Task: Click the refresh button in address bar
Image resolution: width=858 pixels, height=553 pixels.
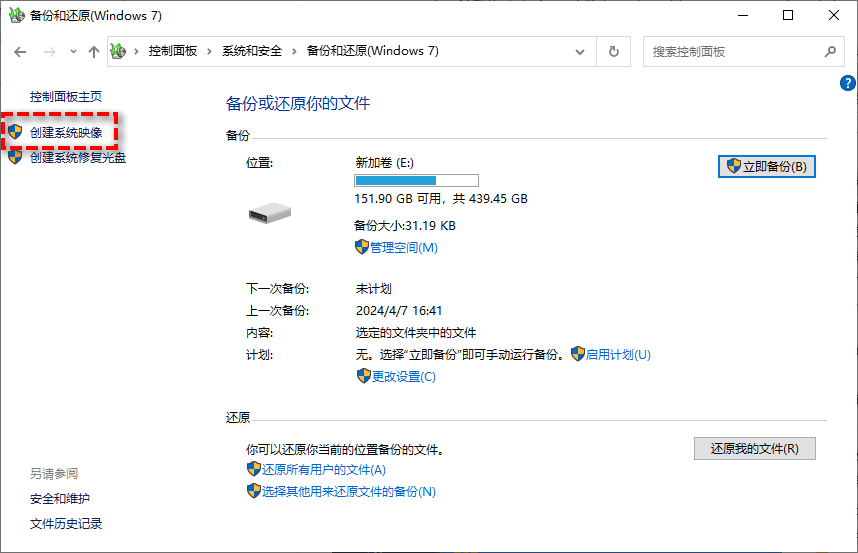Action: pyautogui.click(x=614, y=52)
